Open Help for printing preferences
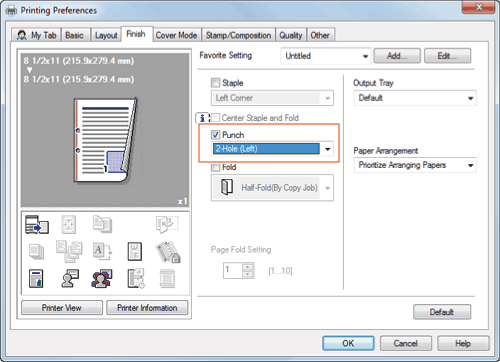 click(463, 343)
